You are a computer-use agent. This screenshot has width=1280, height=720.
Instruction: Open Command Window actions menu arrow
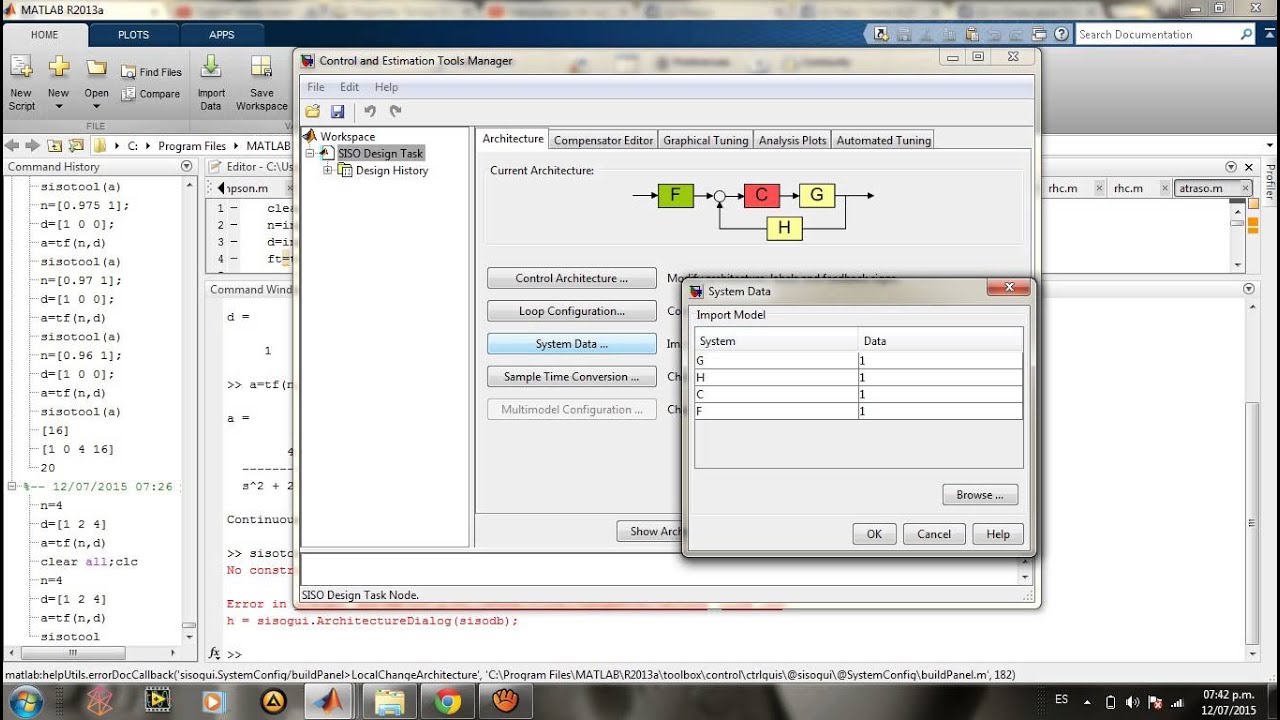pos(1248,289)
